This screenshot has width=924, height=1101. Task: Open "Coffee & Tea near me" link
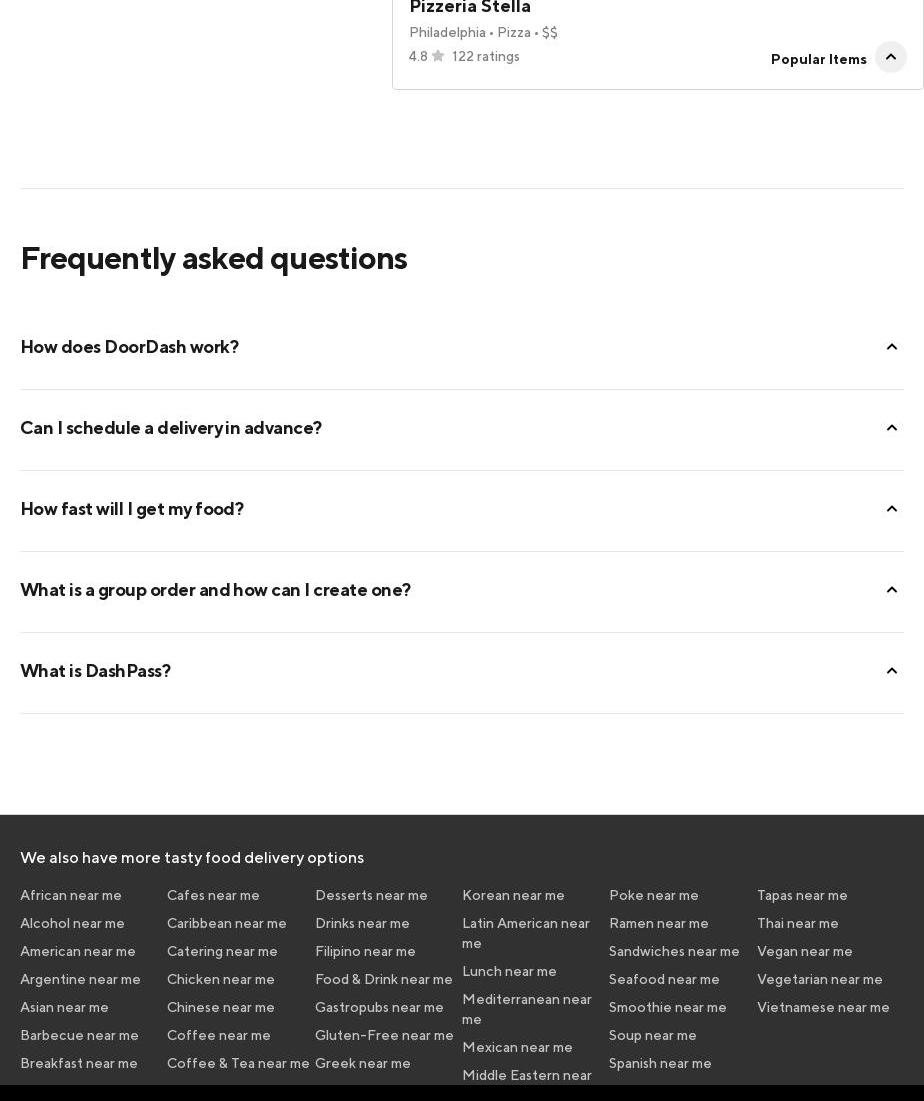pyautogui.click(x=238, y=1063)
